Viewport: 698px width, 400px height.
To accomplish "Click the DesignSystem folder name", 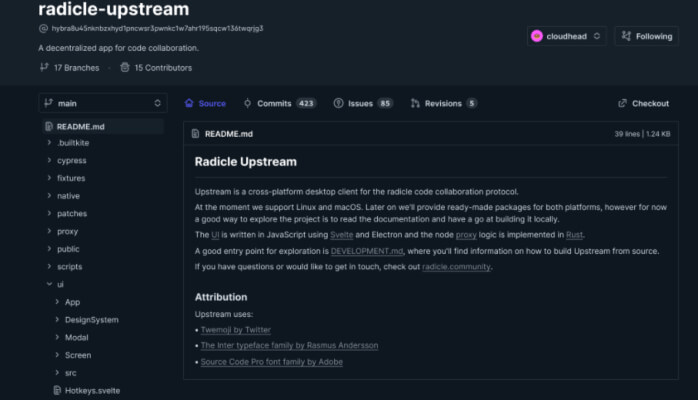I will tap(92, 319).
